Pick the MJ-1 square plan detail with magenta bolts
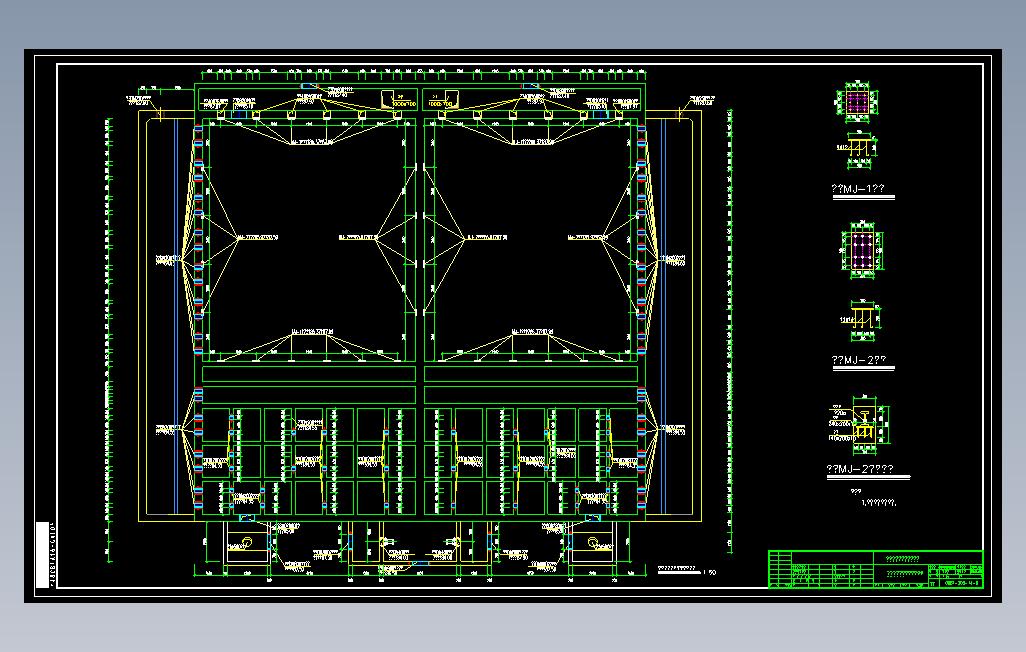Viewport: 1026px width, 652px height. tap(857, 102)
